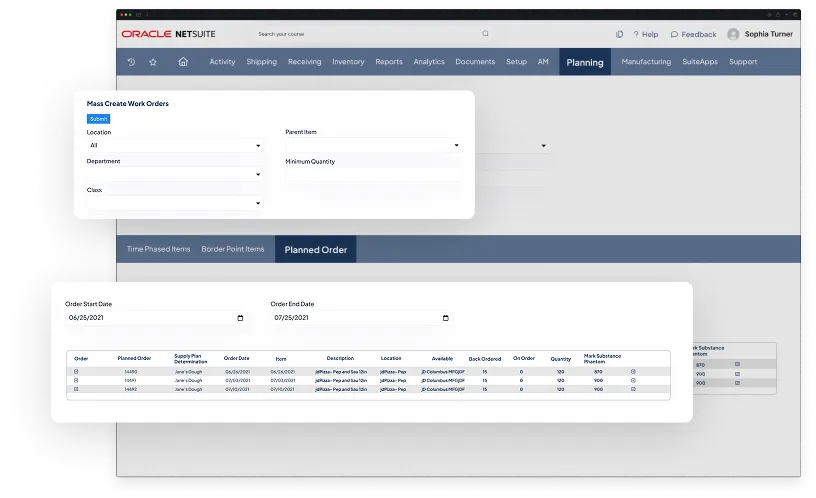Go to the home icon

(182, 62)
